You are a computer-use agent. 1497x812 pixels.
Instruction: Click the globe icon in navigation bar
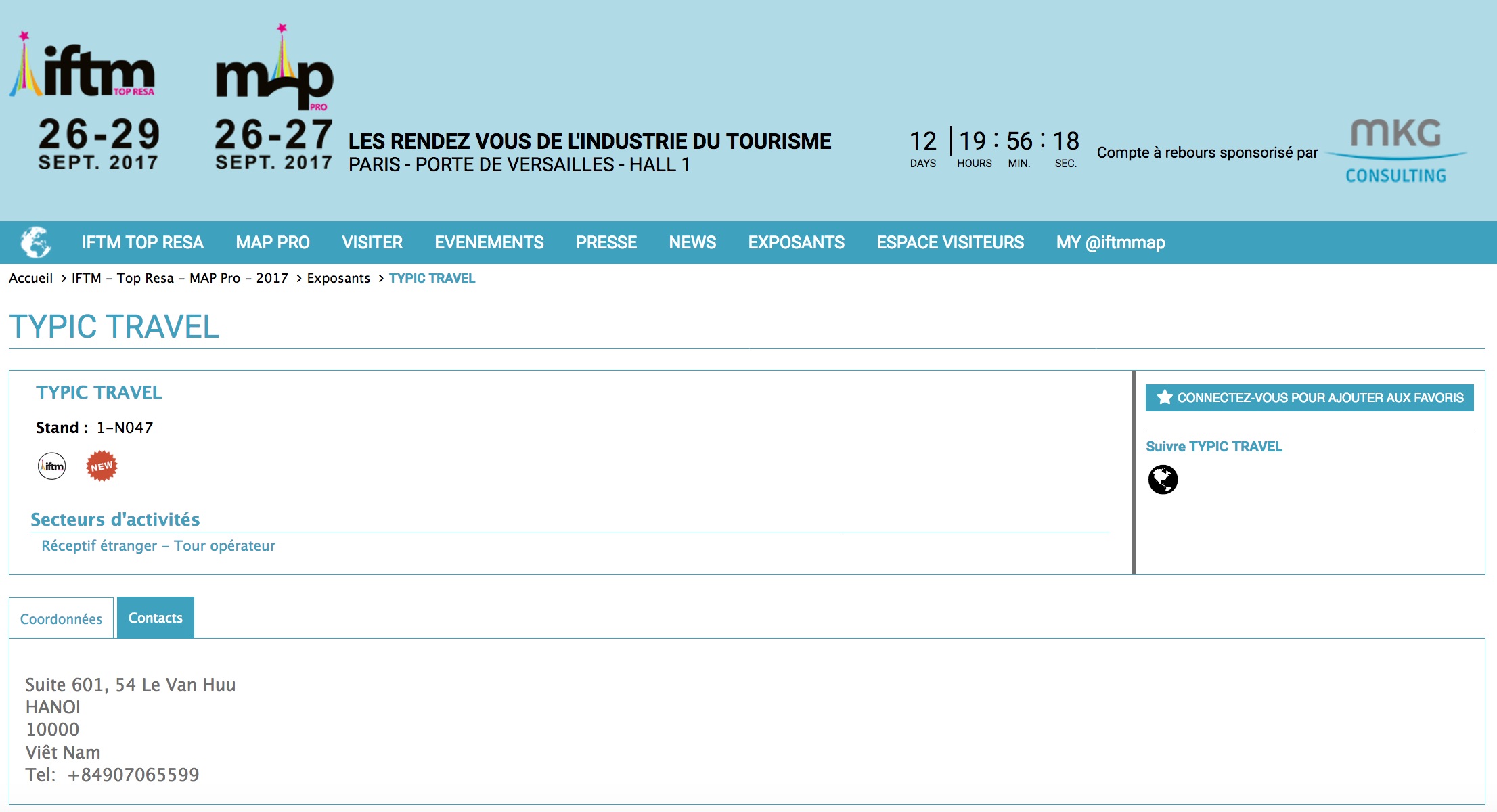pos(36,242)
